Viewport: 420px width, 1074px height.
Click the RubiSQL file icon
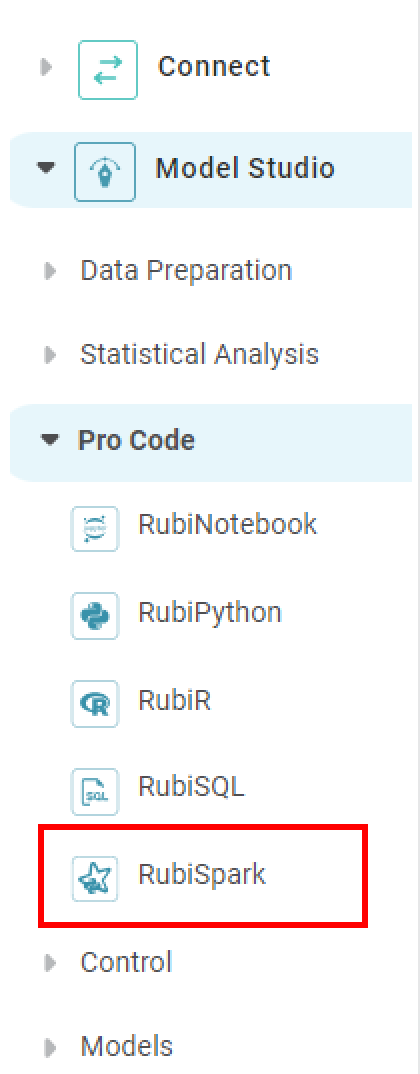95,791
